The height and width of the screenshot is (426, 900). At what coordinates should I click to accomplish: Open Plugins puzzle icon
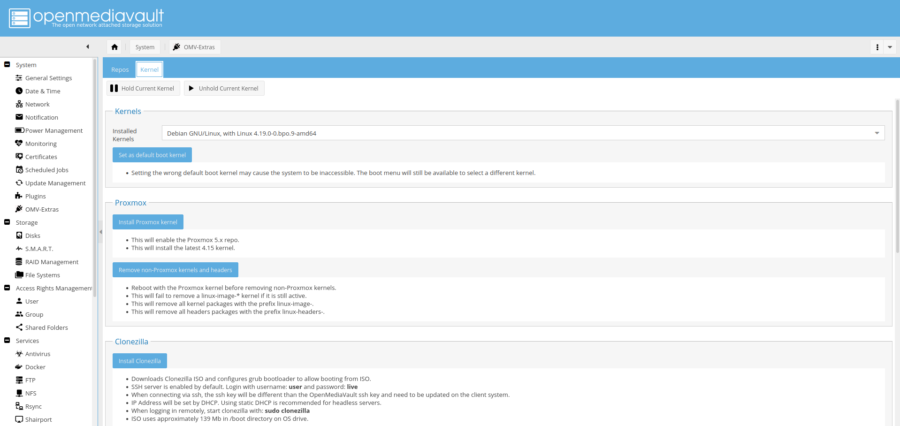pyautogui.click(x=19, y=196)
